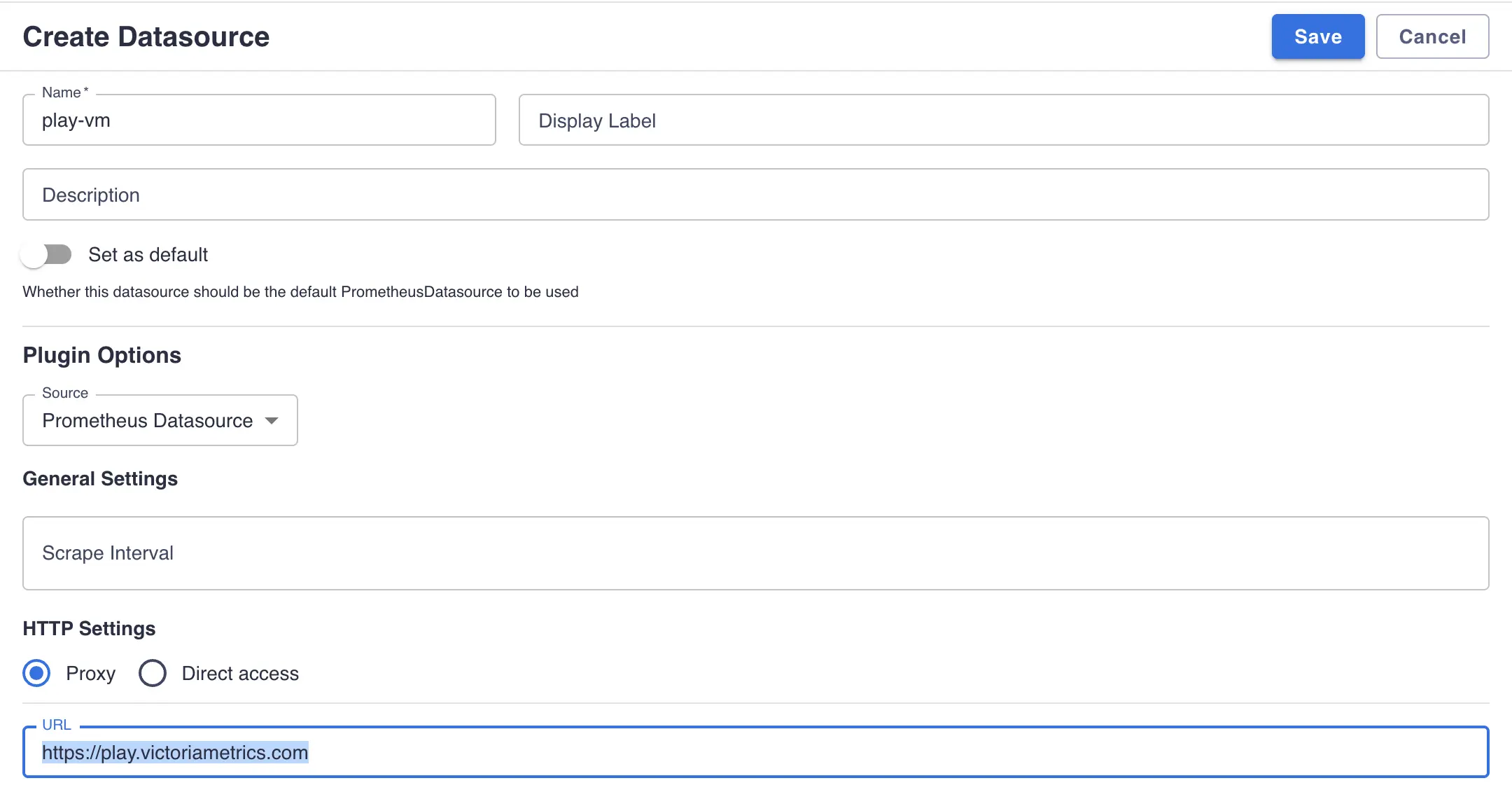This screenshot has width=1512, height=804.
Task: Open the Source dropdown arrow
Action: (272, 420)
